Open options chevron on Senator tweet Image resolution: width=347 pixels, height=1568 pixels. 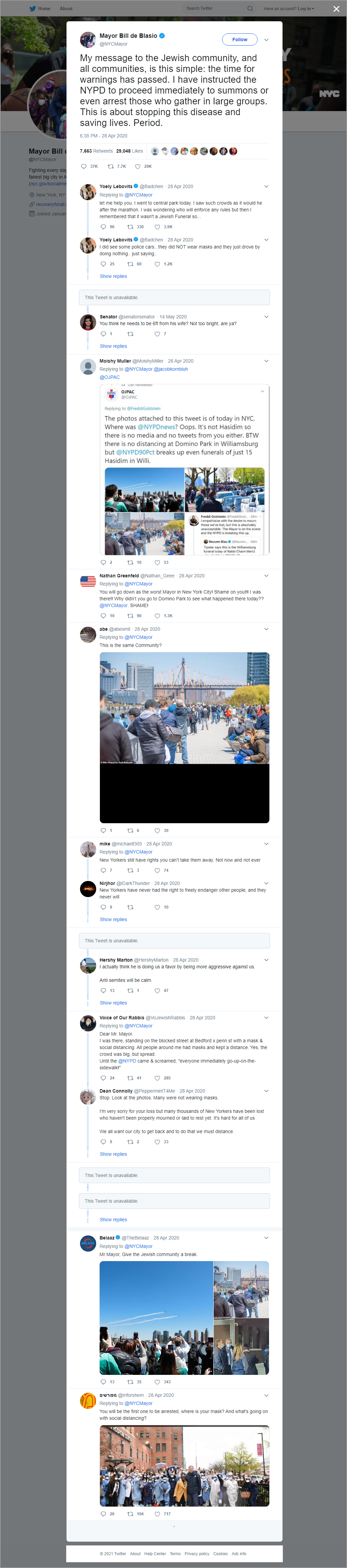266,316
